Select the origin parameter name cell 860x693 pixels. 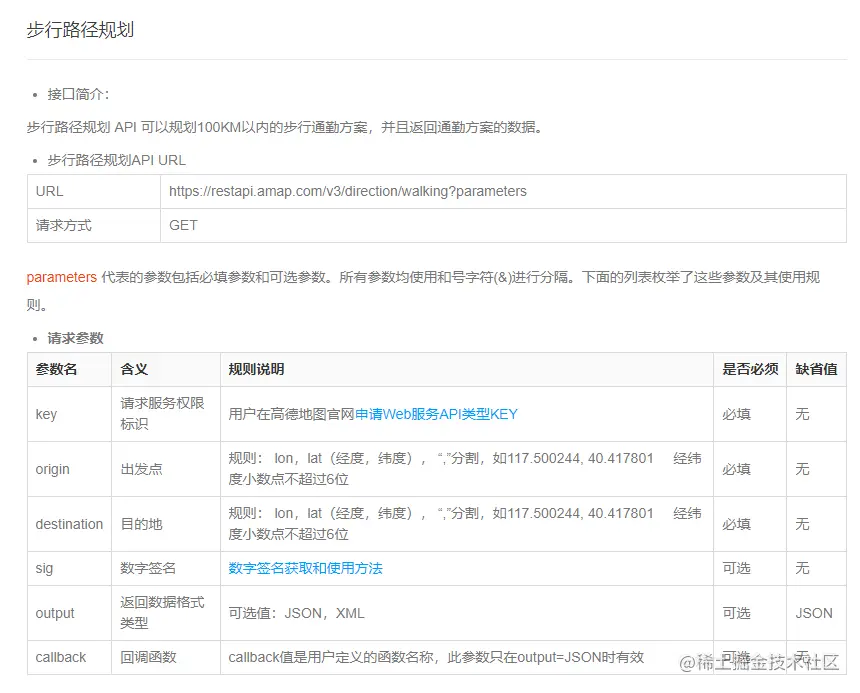coord(69,469)
